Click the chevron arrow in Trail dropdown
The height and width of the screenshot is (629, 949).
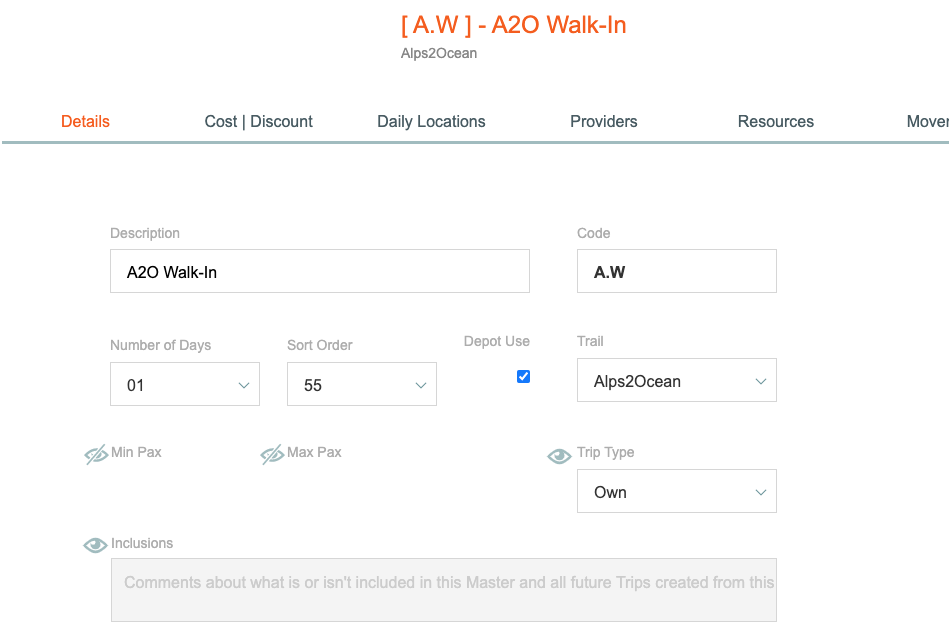(761, 381)
